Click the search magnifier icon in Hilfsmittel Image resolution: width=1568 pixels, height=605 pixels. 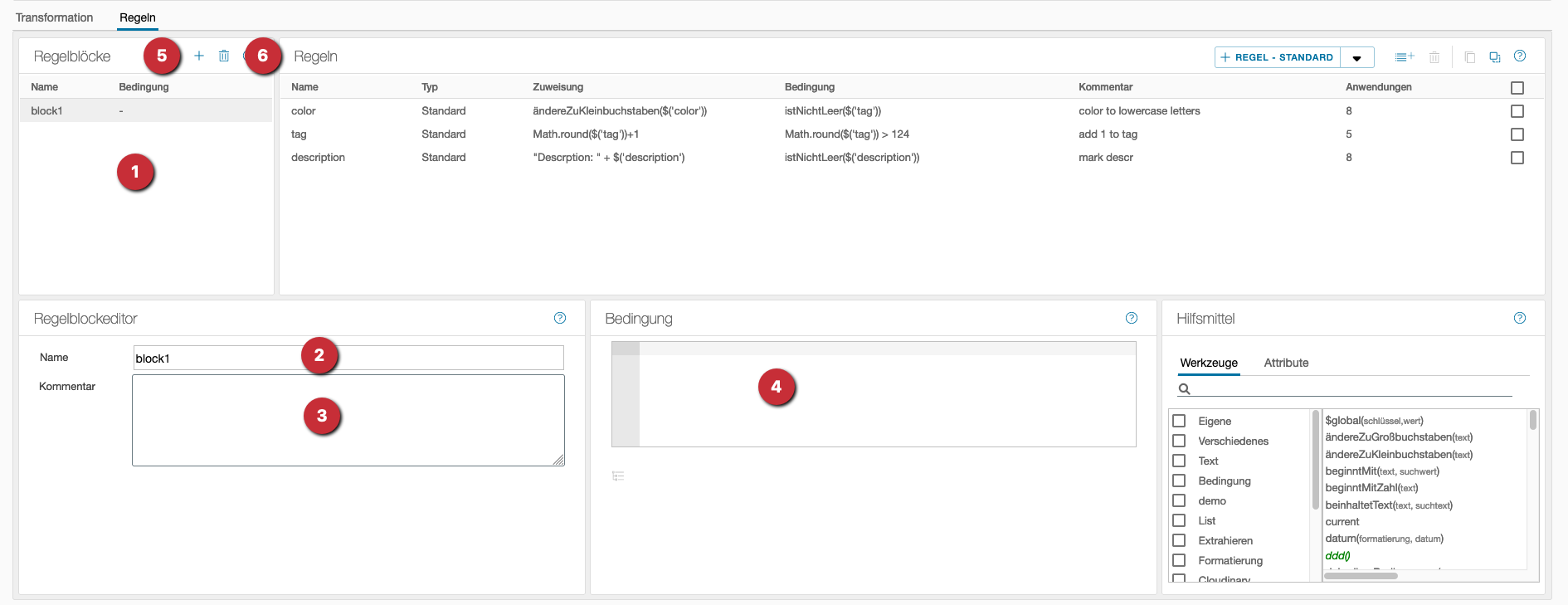(x=1185, y=389)
